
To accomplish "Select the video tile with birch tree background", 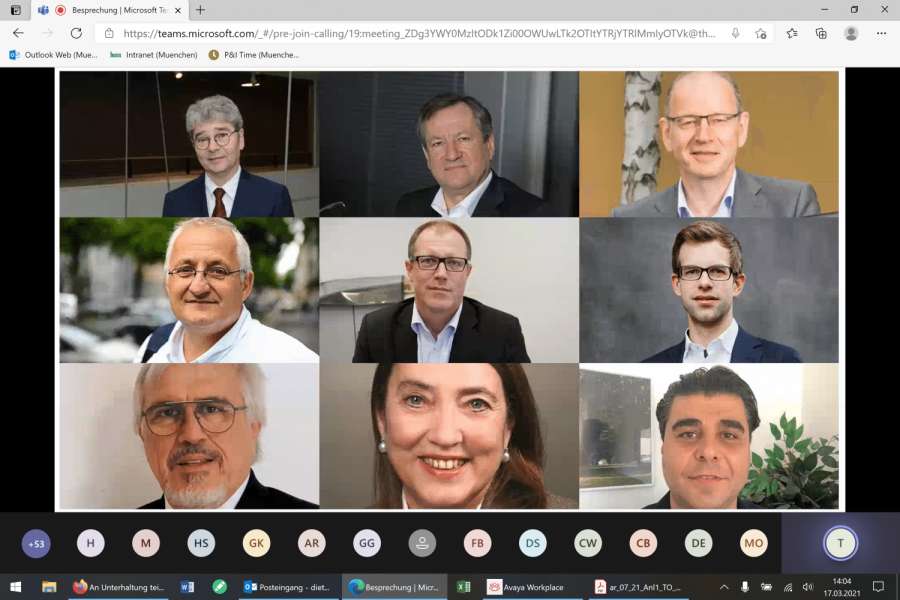I will [709, 144].
